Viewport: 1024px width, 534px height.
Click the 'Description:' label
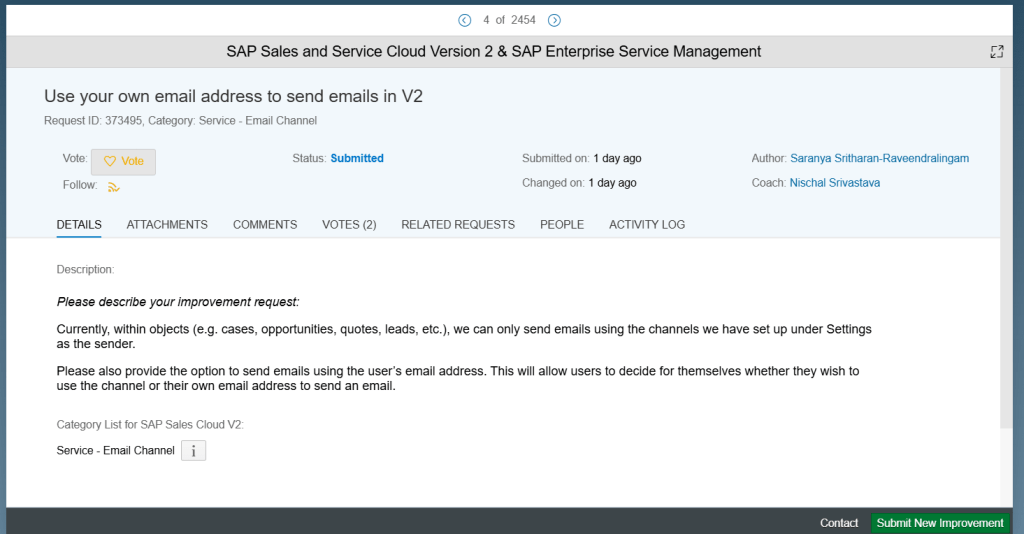pos(85,270)
